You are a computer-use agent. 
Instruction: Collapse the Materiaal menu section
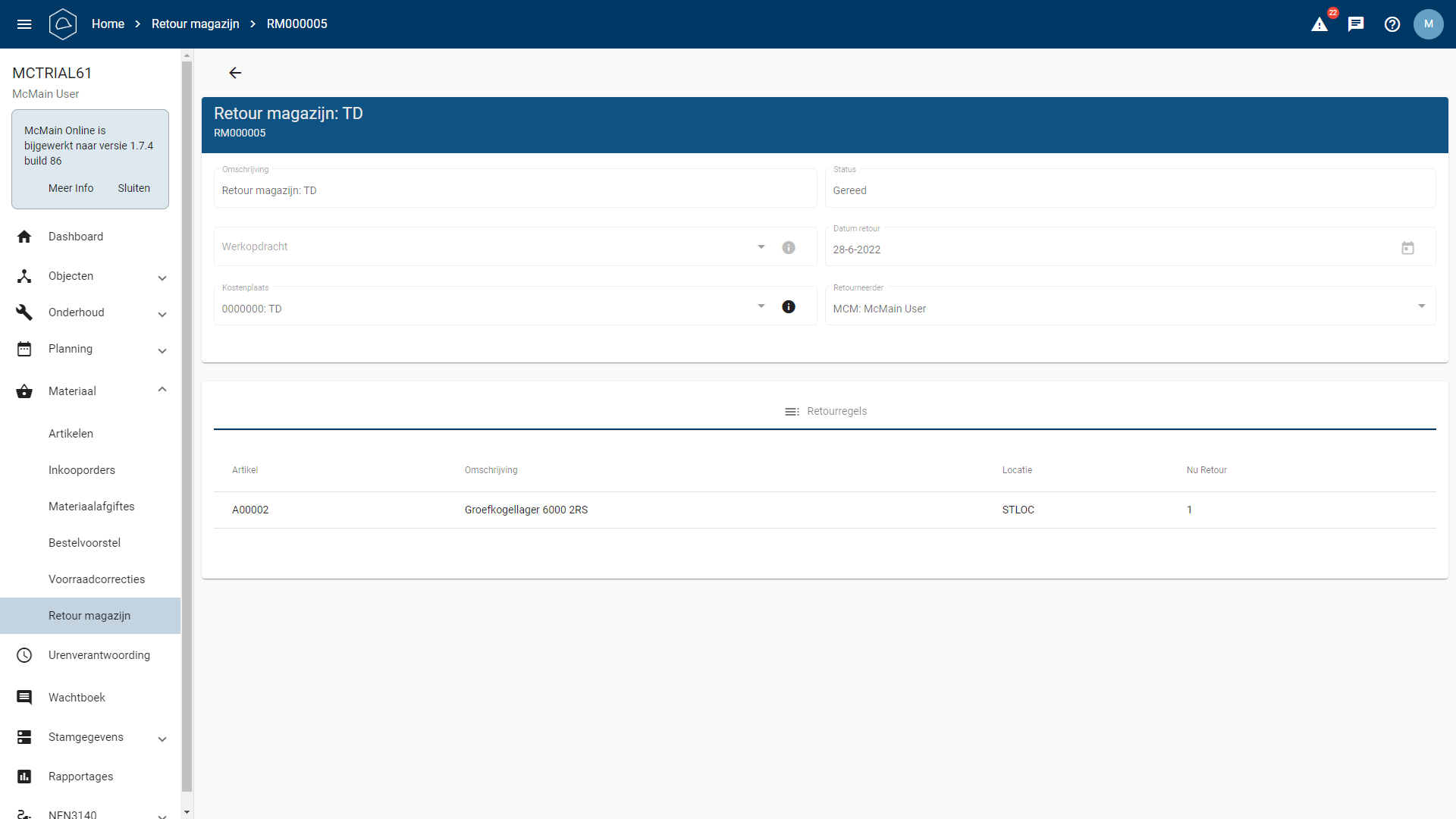pyautogui.click(x=162, y=391)
